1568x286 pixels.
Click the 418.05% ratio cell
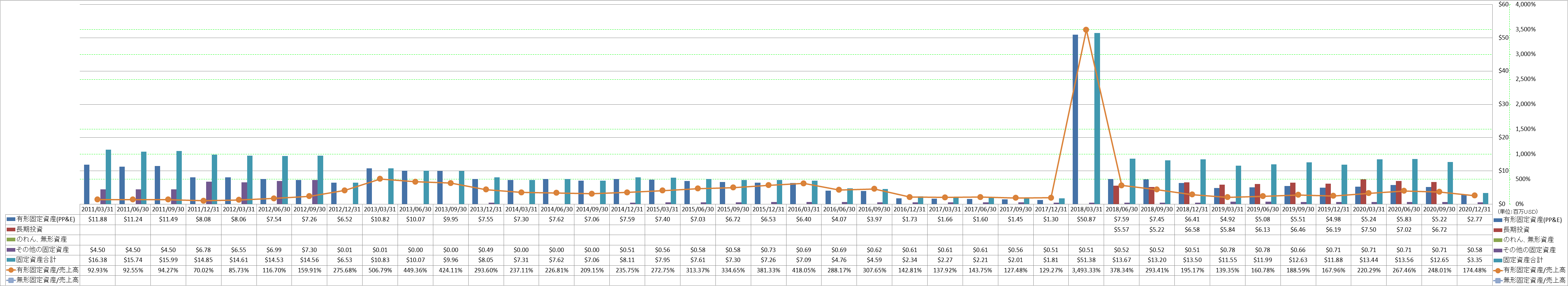(804, 270)
